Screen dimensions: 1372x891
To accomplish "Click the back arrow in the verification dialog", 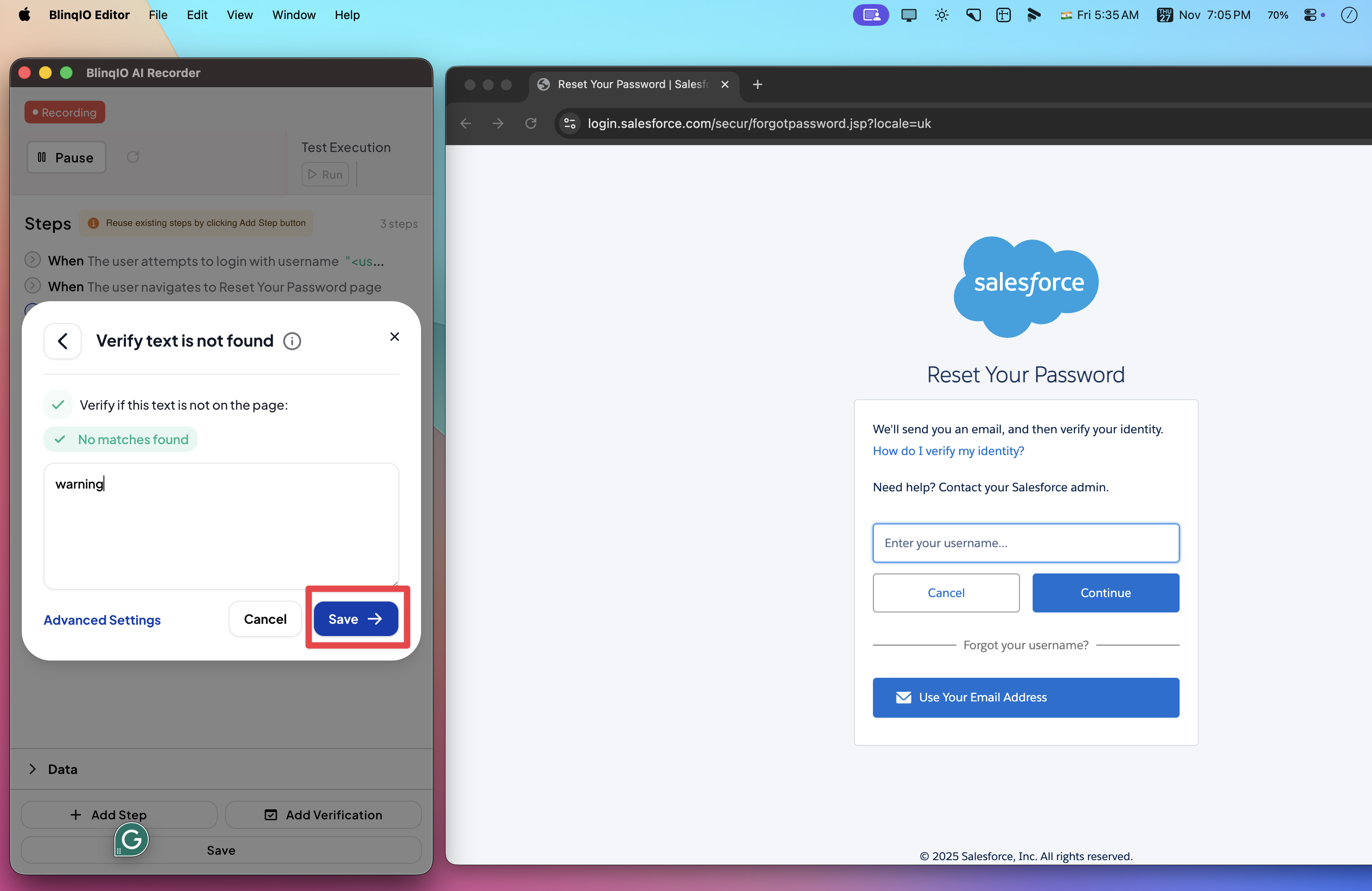I will (x=62, y=341).
